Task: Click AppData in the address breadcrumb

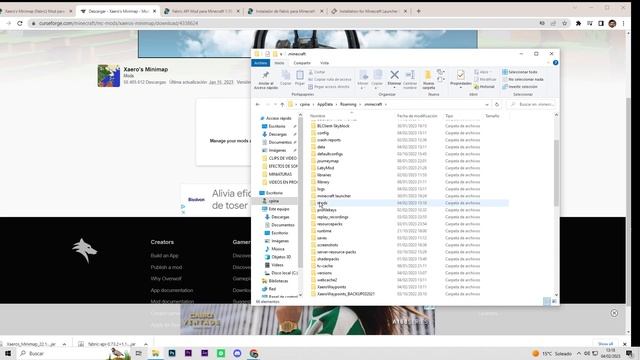Action: [x=325, y=104]
